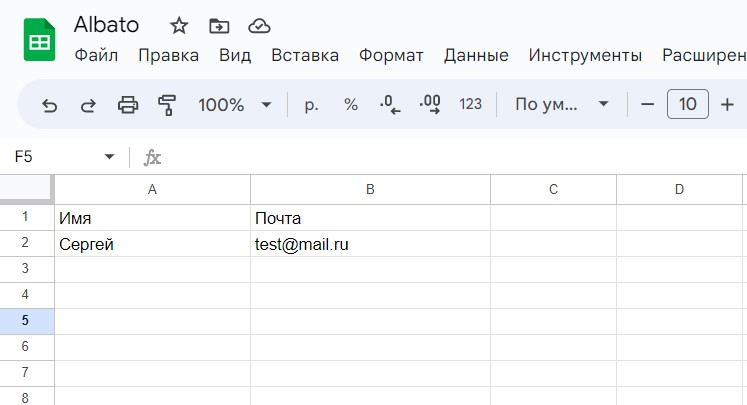
Task: Format the cell as percent
Action: coord(351,104)
